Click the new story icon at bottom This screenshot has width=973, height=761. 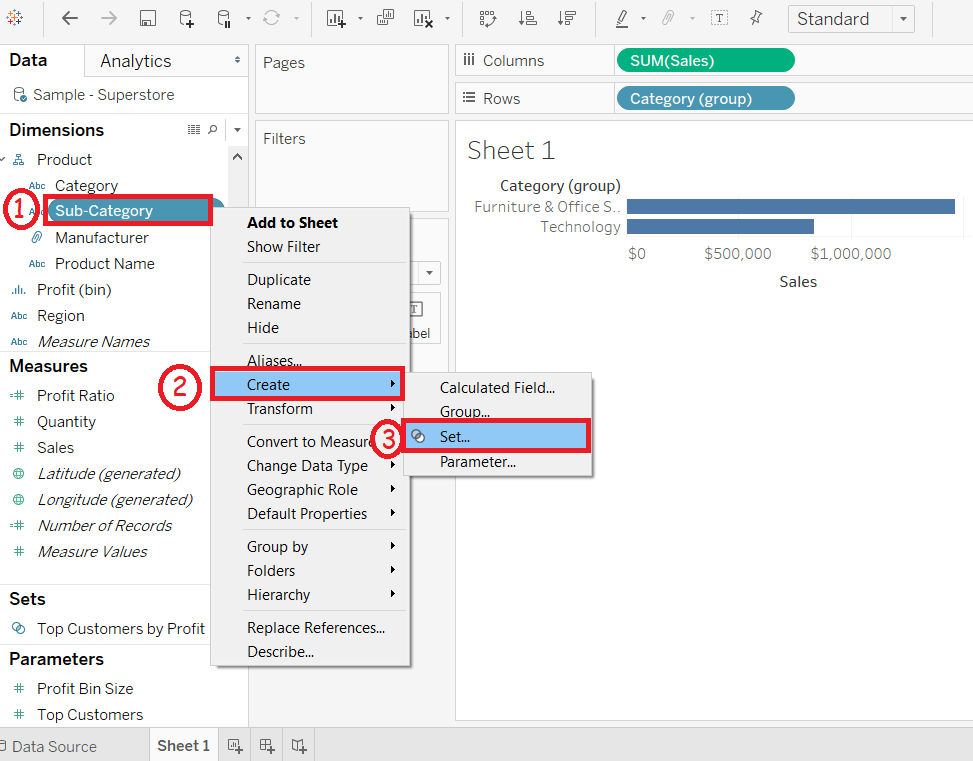(x=299, y=745)
